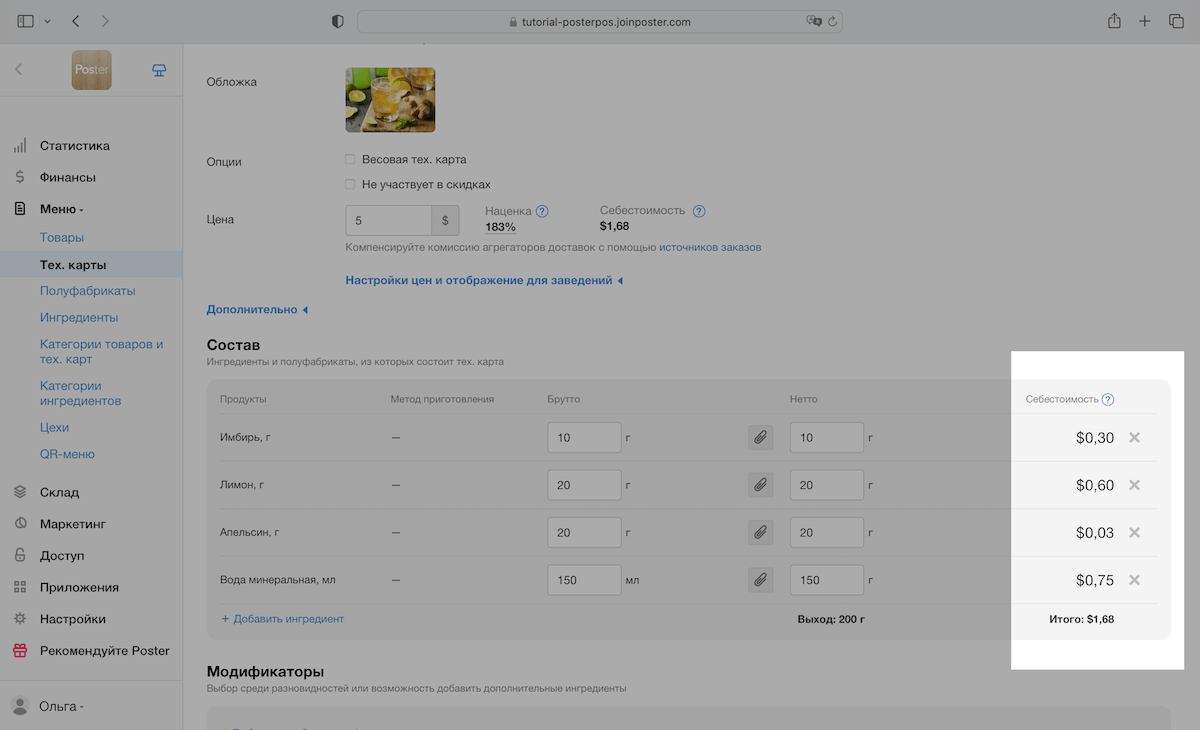Click the Safari share icon

click(1113, 21)
